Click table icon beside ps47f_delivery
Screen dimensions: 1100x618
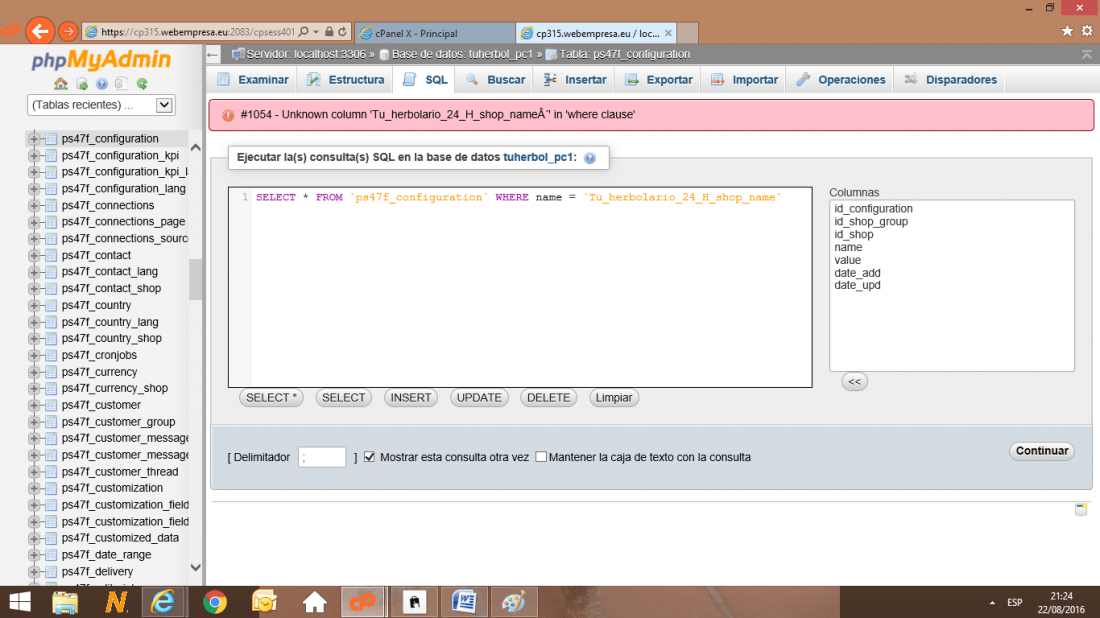51,572
